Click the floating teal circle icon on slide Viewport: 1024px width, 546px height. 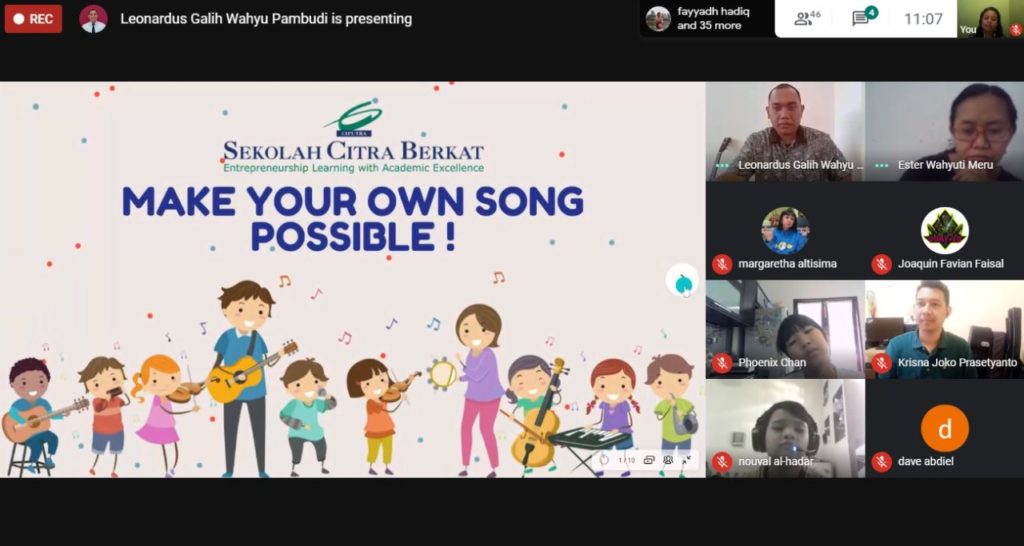tap(682, 283)
